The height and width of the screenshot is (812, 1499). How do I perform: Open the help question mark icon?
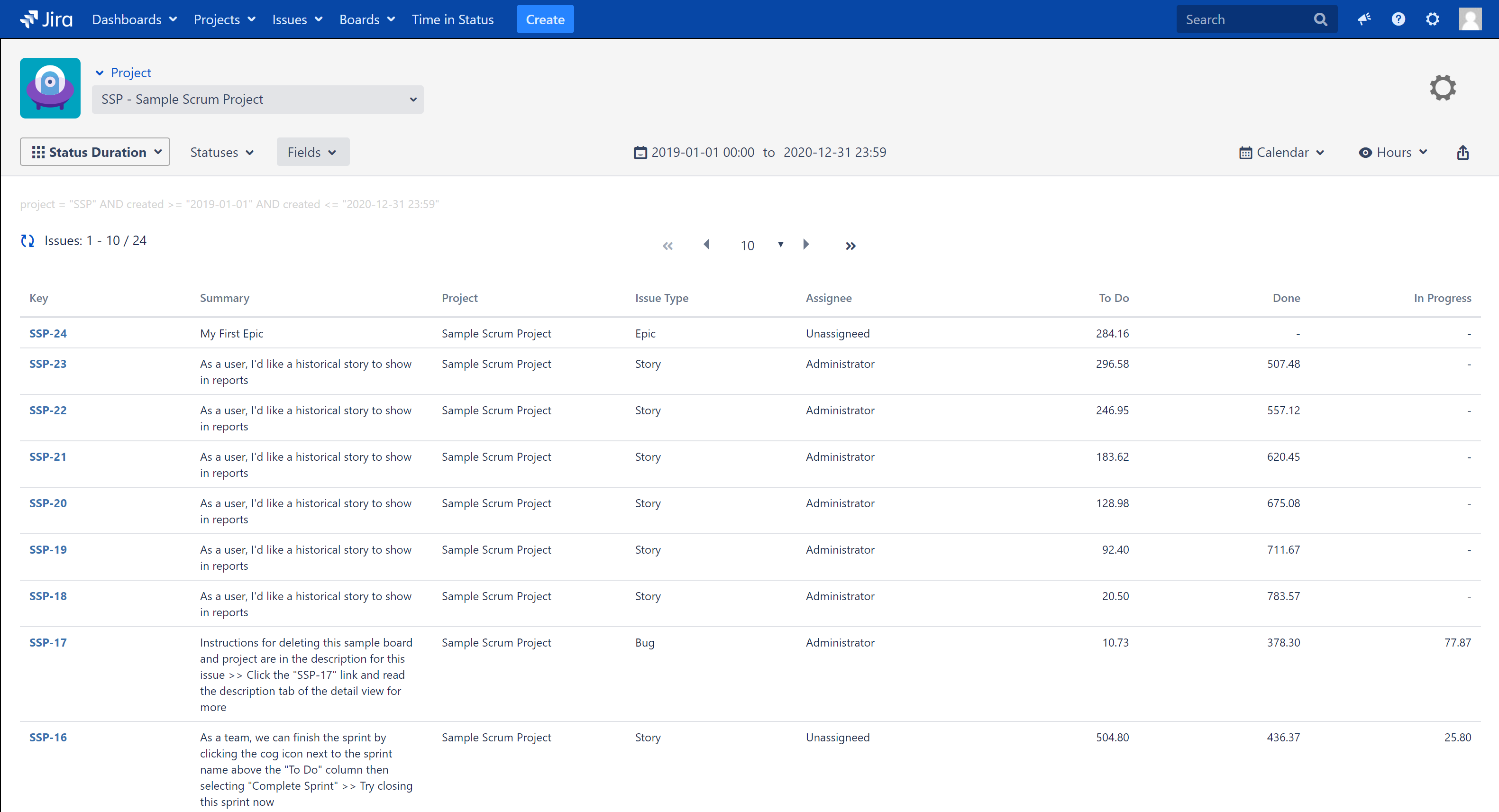[x=1398, y=19]
